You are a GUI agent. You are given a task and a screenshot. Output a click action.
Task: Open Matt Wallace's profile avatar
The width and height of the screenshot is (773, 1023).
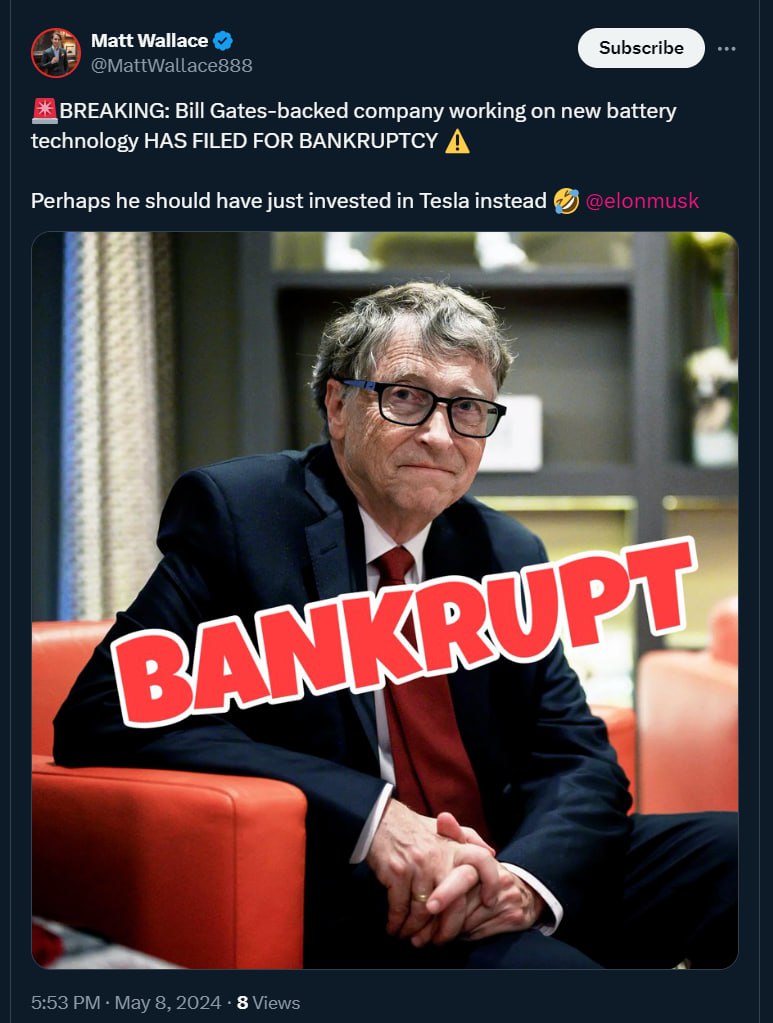tap(55, 53)
